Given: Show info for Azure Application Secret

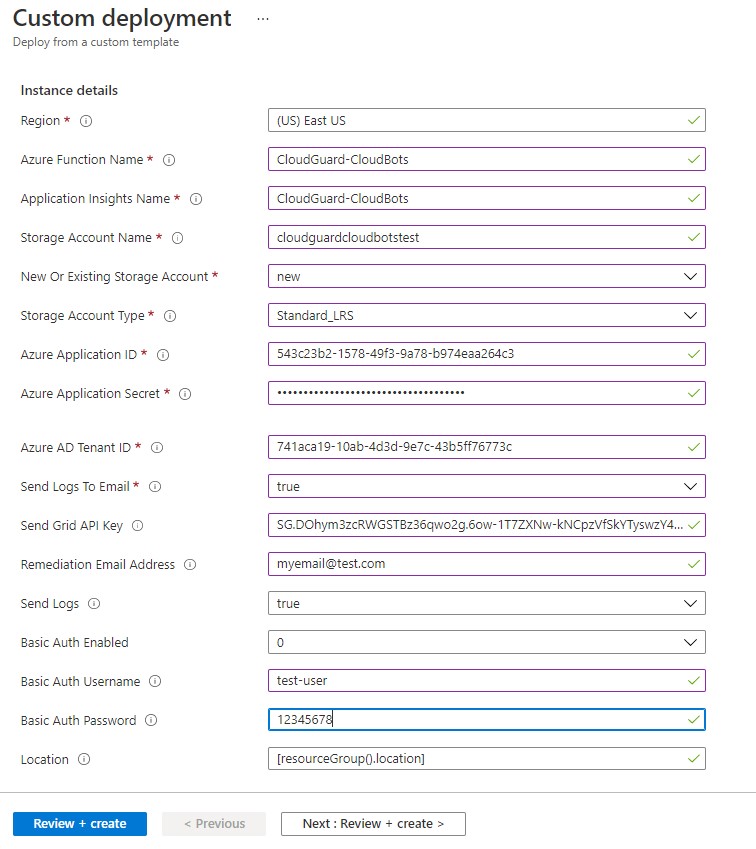Looking at the screenshot, I should (185, 394).
